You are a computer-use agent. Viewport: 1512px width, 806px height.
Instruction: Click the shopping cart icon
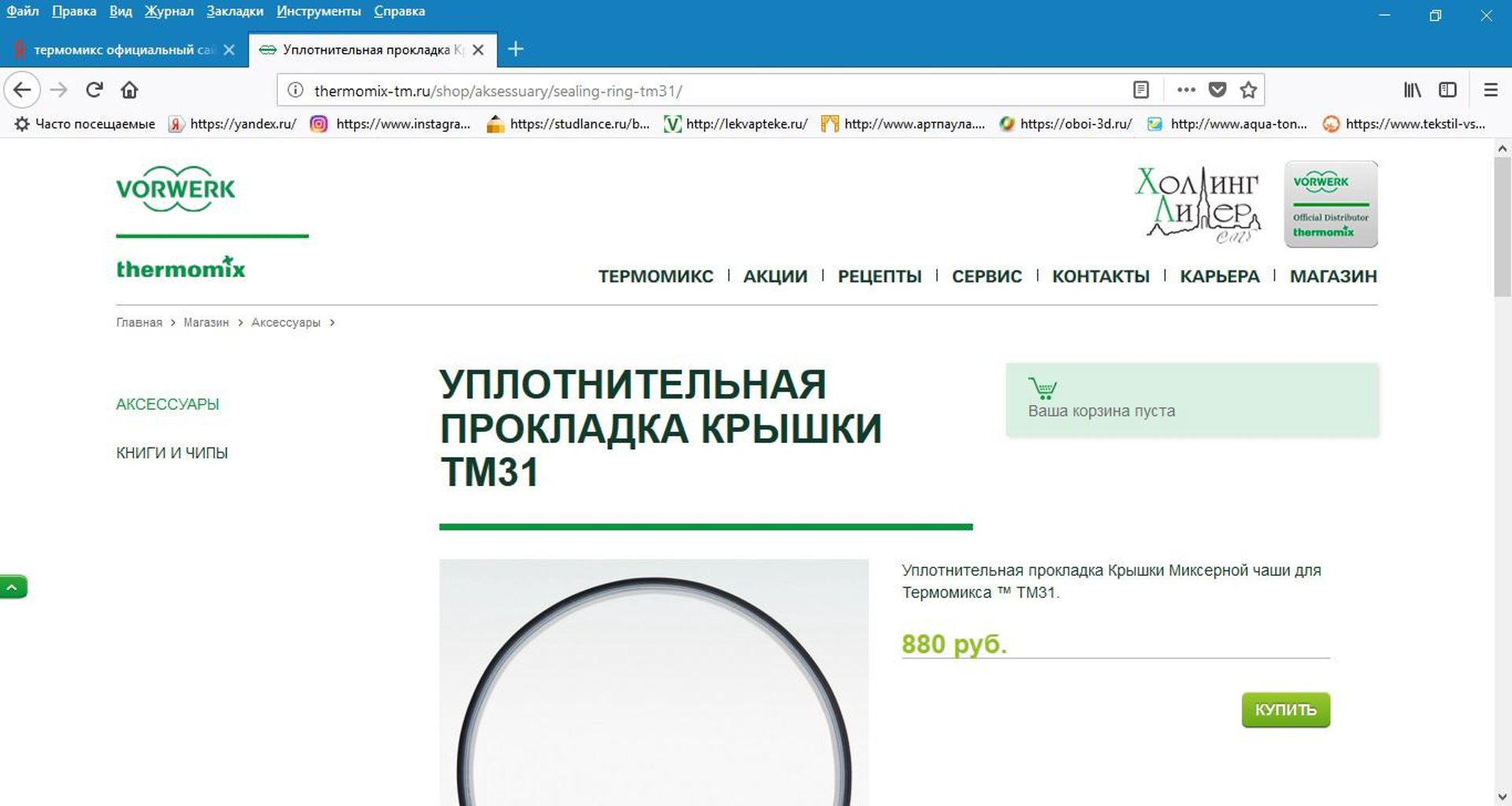(x=1042, y=388)
